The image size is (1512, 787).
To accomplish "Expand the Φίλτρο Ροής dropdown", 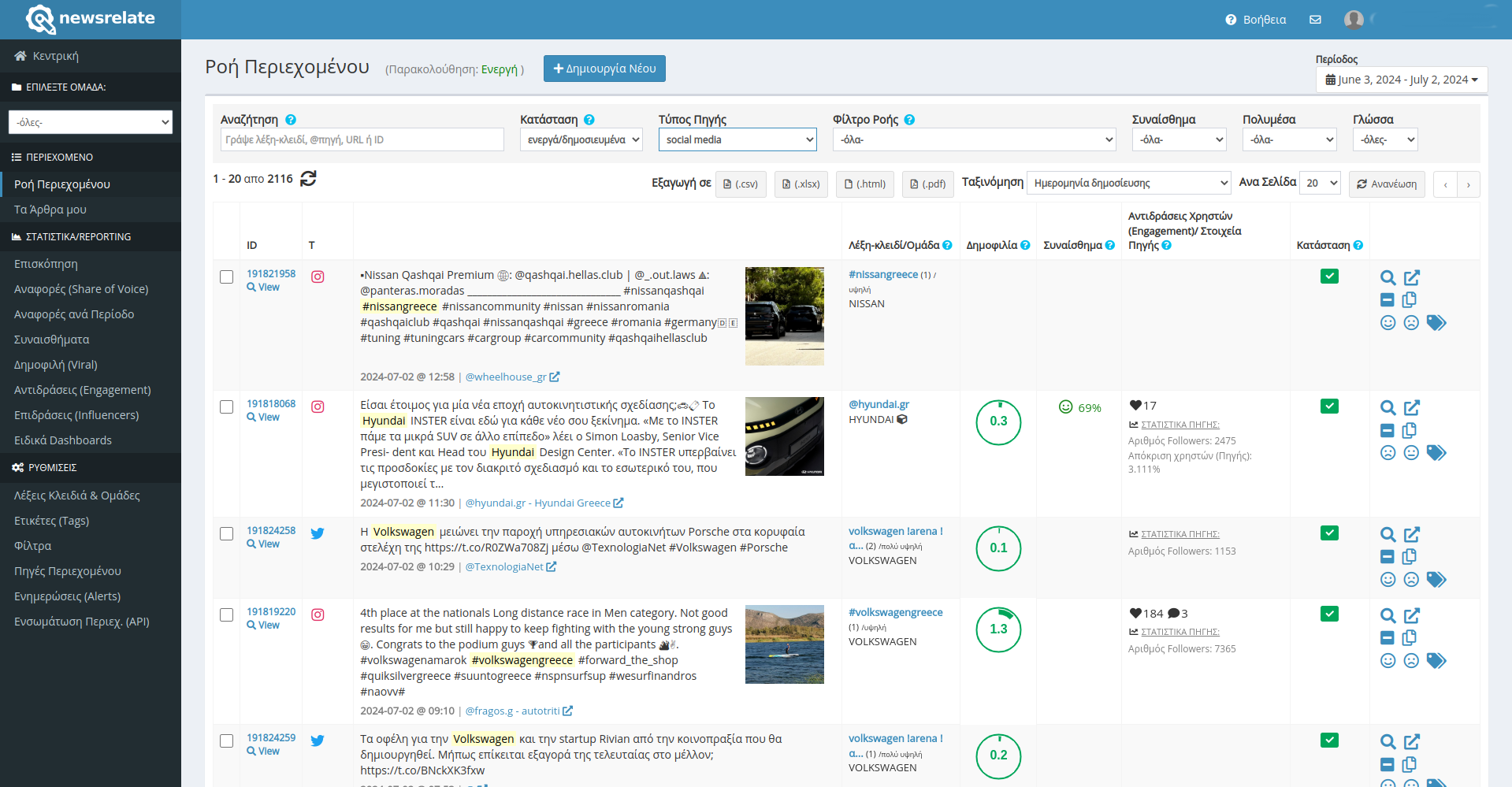I will 975,139.
